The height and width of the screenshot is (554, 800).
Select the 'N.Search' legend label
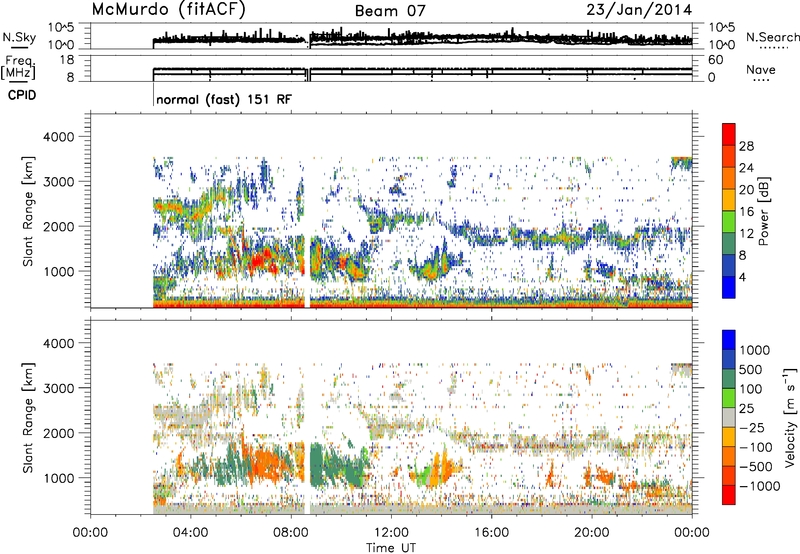click(x=773, y=37)
